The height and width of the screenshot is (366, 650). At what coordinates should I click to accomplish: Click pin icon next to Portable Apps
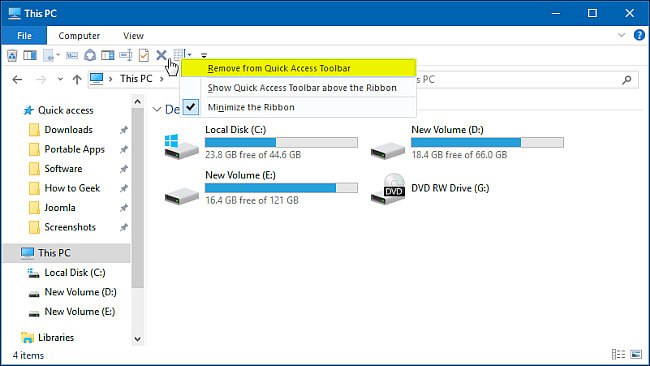(x=124, y=150)
